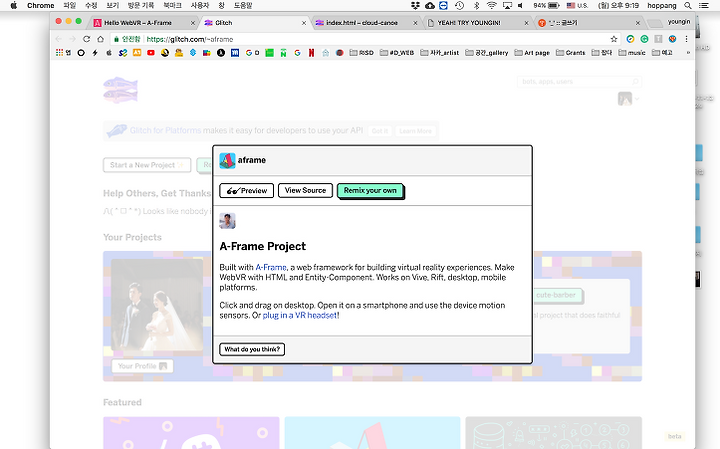Follow the plug in a VR headset link
Screen dimensions: 720x449
click(300, 315)
